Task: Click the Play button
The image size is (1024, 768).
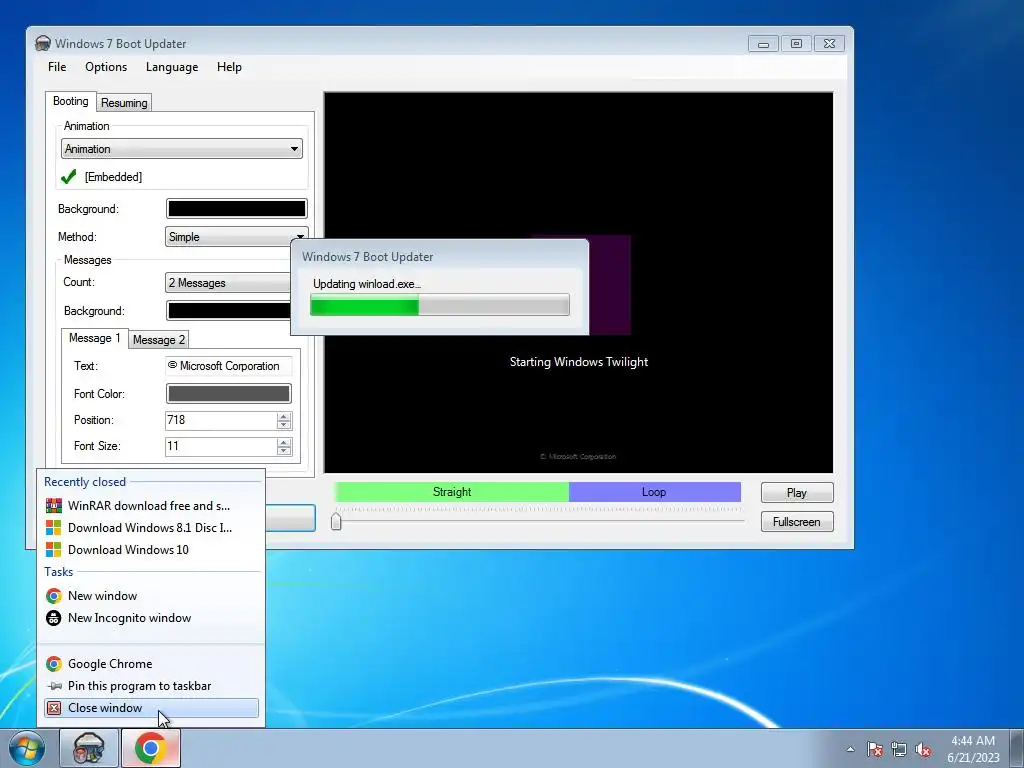Action: pos(797,492)
